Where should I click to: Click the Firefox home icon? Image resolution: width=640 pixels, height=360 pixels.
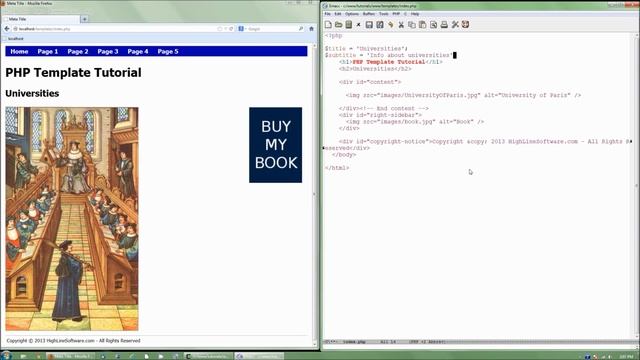tap(311, 29)
